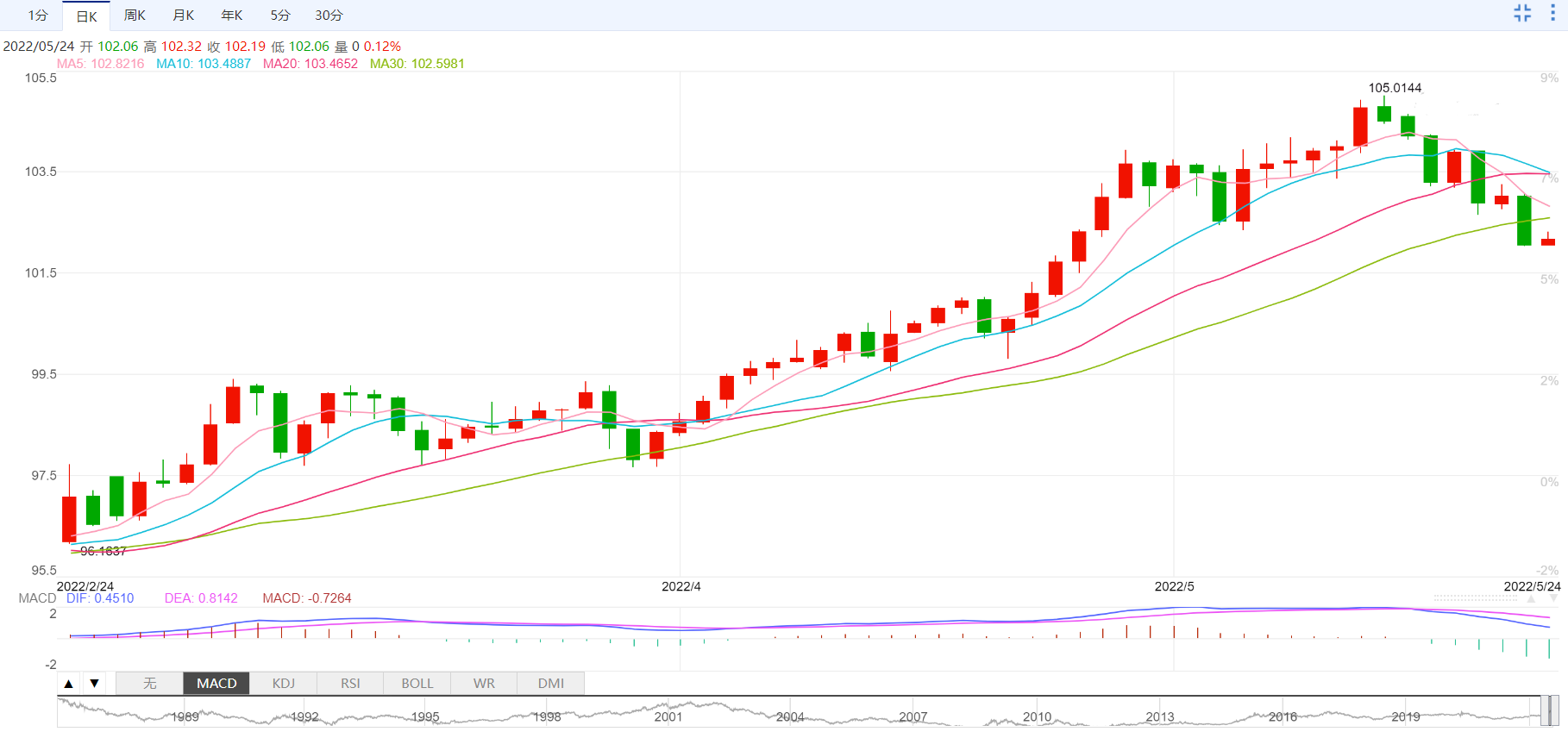Screen dimensions: 1568x738
Task: Switch to the 年K yearly tab
Action: 232,16
